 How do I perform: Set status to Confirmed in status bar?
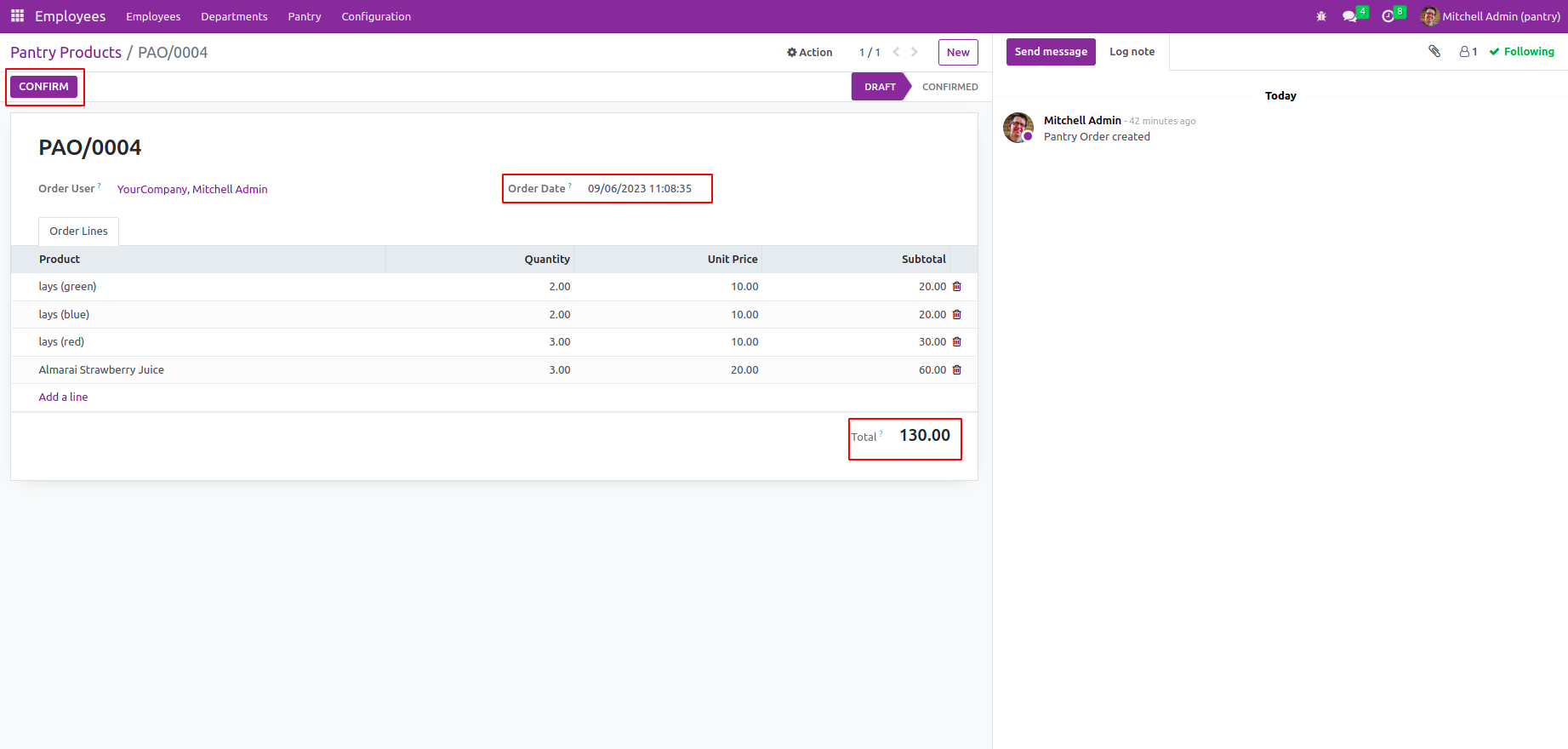click(949, 87)
